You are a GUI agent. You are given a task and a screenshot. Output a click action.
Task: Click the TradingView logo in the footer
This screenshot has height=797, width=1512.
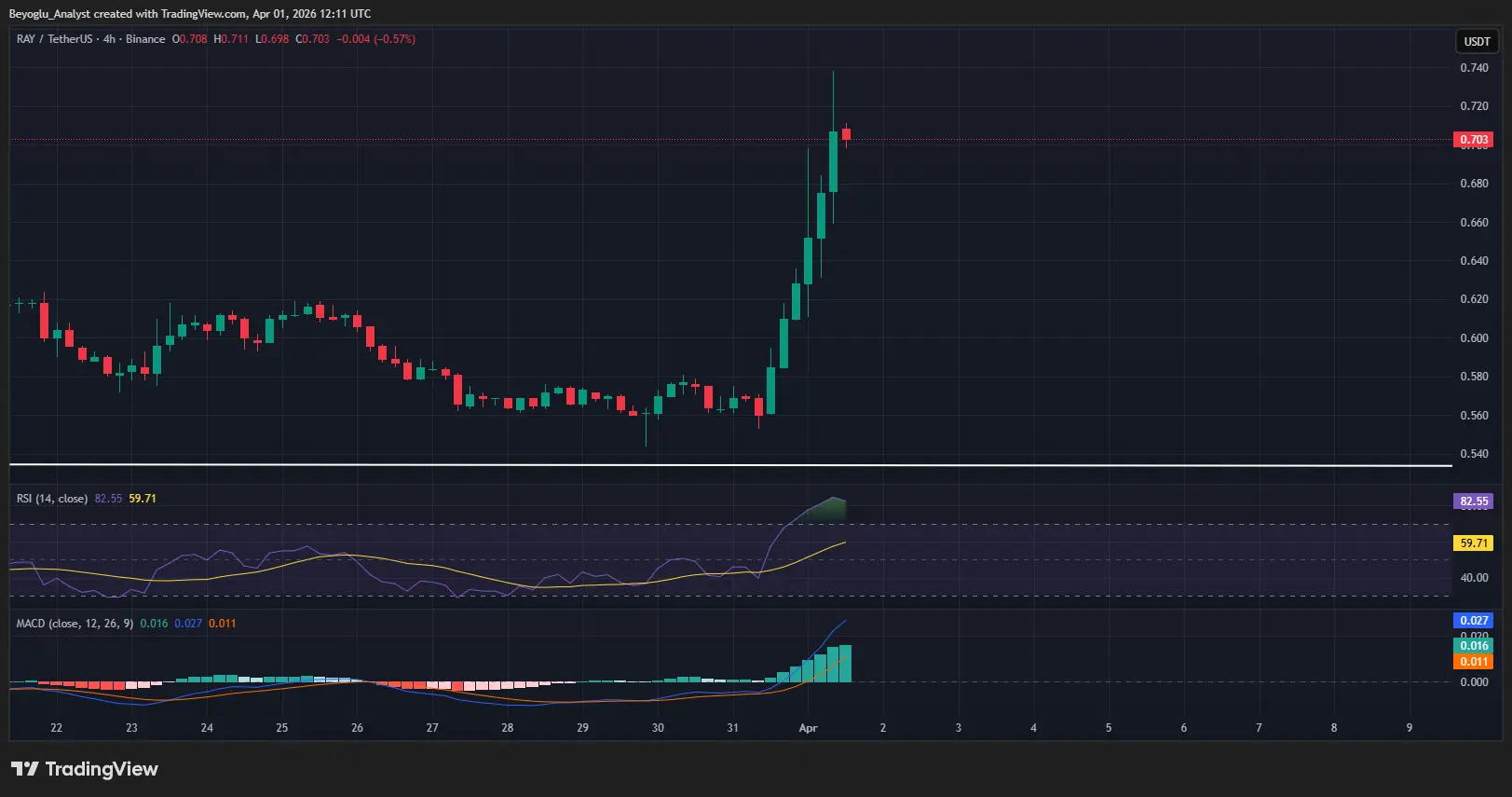click(x=85, y=769)
